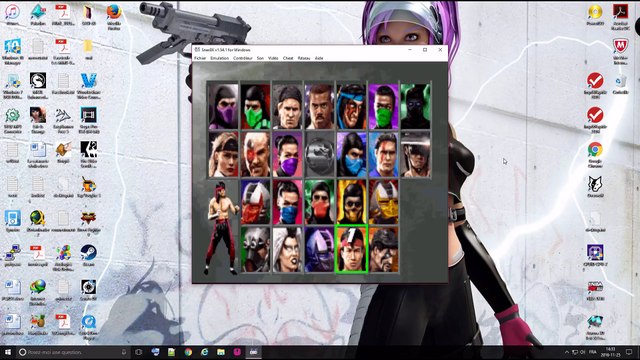The image size is (640, 360).
Task: Select white-haired Sindel portrait
Action: (287, 250)
